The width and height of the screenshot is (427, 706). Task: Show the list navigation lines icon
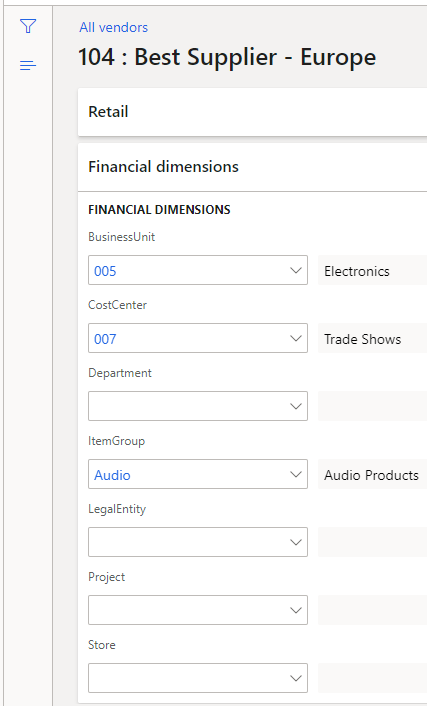(28, 66)
